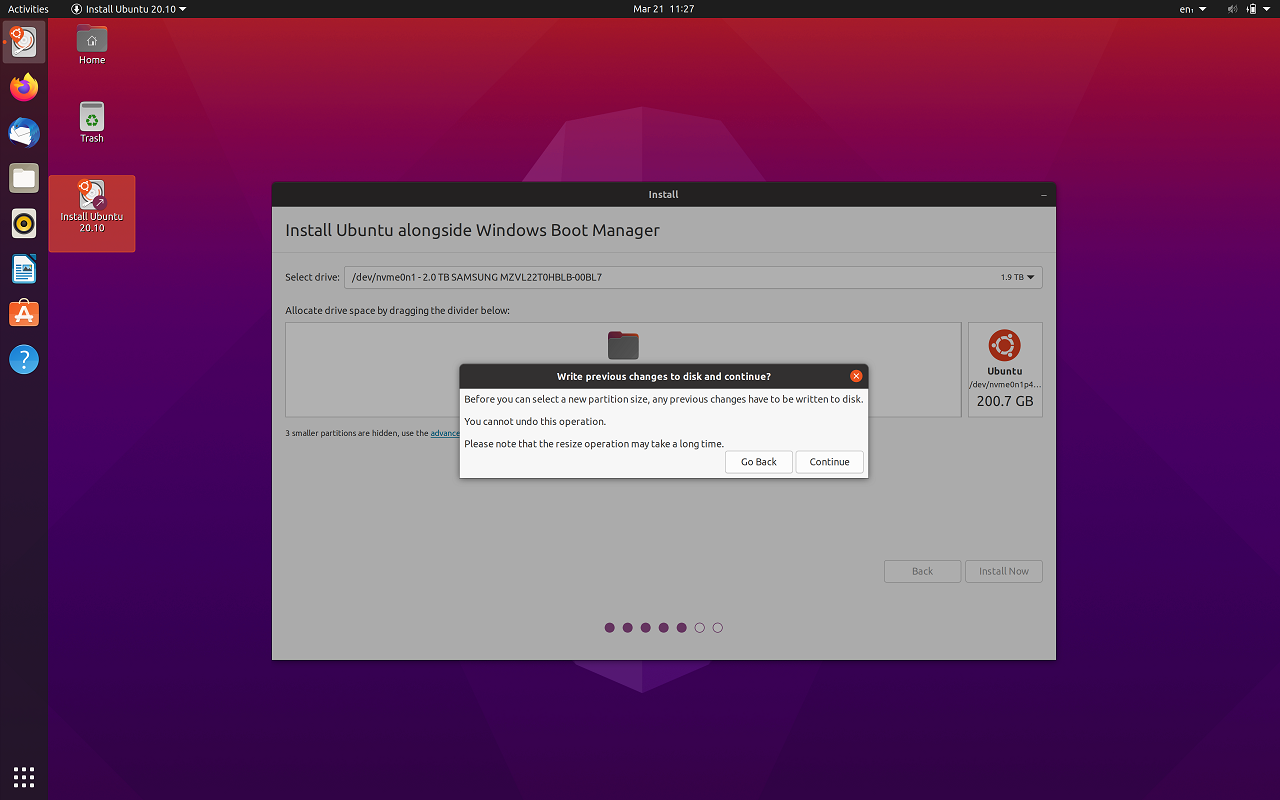Open LibreOffice Writer from the dock

pos(24,269)
